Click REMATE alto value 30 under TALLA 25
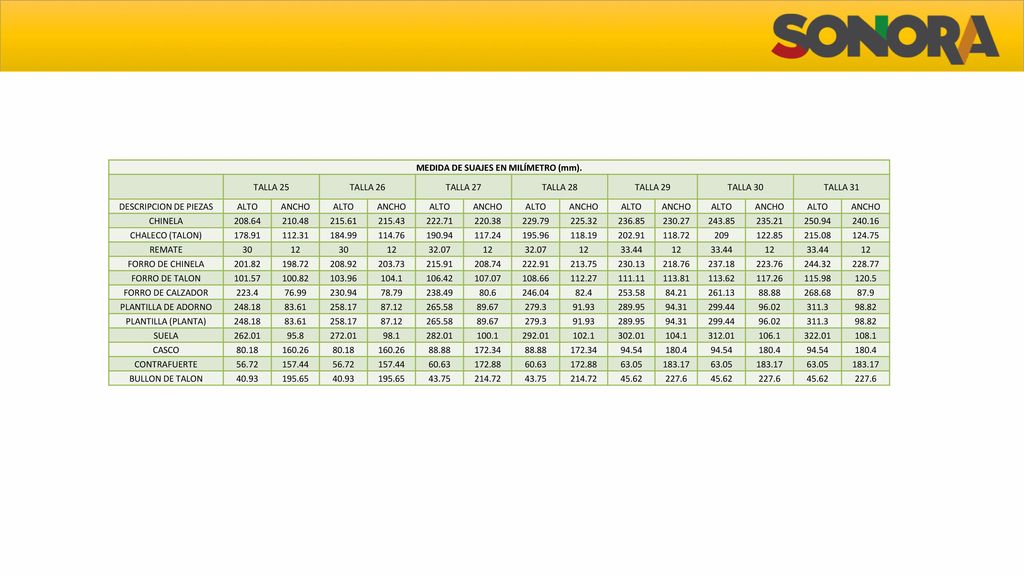This screenshot has width=1024, height=576. (247, 249)
